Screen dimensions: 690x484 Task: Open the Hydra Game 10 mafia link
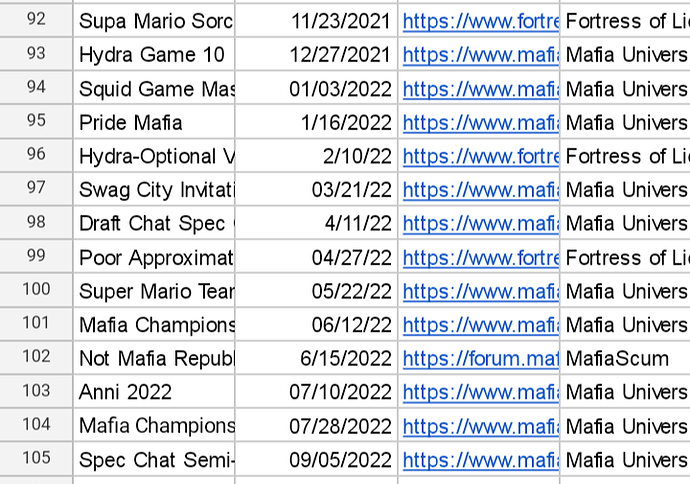[x=481, y=55]
